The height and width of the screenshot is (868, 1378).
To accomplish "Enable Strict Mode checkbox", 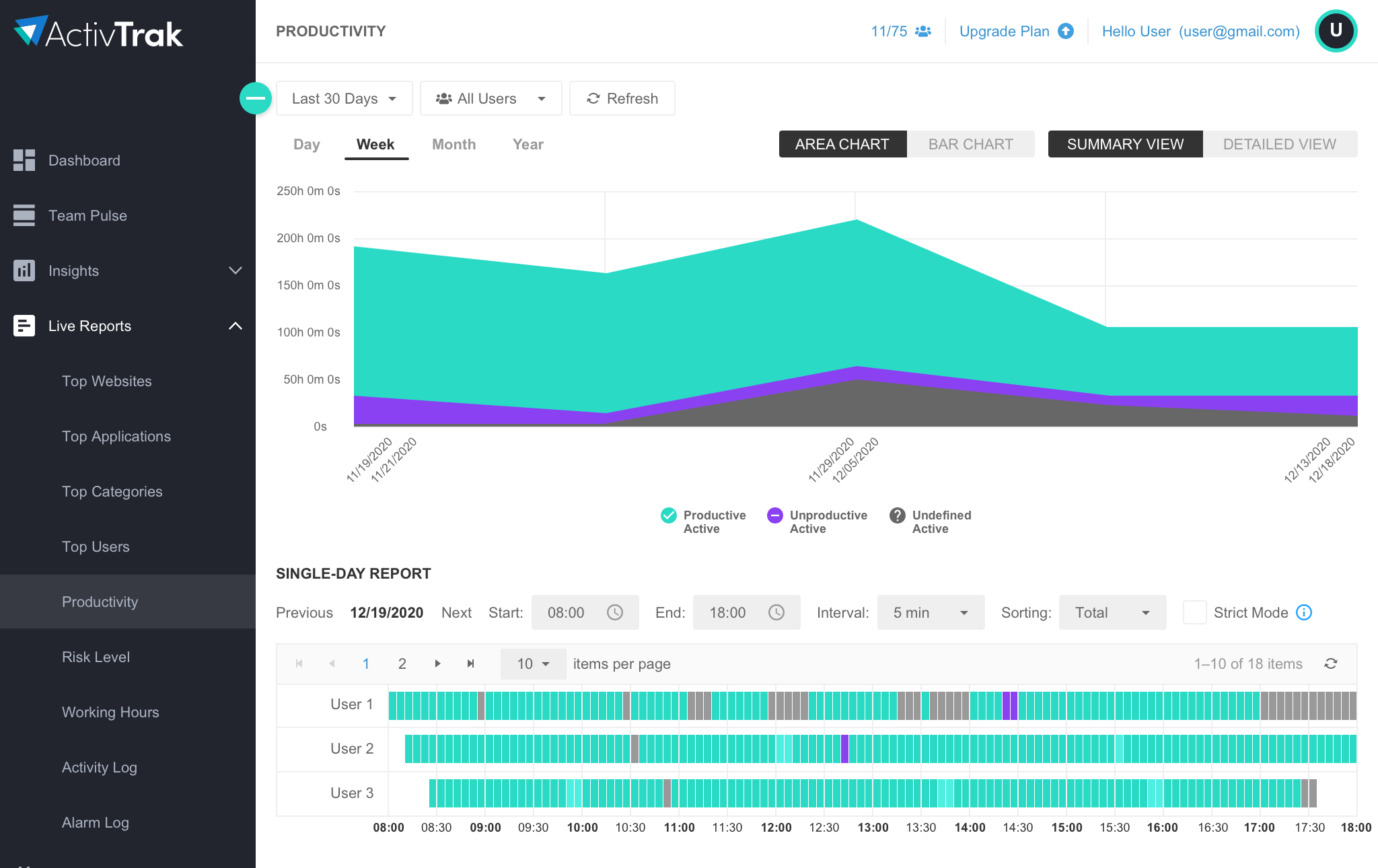I will coord(1194,612).
